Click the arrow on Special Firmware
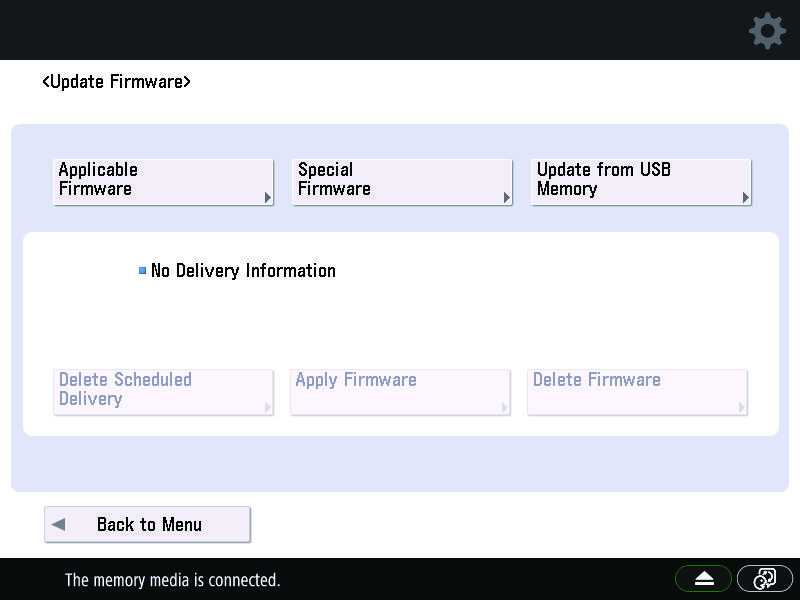 tap(507, 197)
